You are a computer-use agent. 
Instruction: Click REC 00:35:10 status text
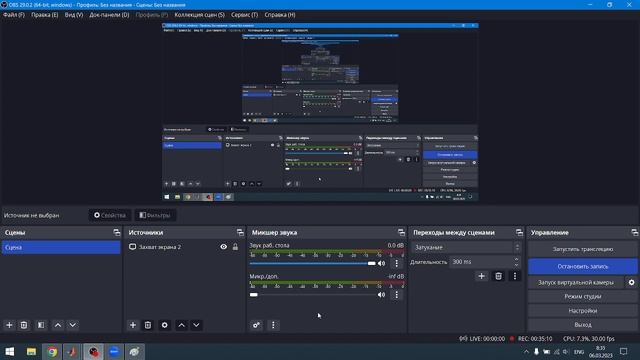click(535, 338)
